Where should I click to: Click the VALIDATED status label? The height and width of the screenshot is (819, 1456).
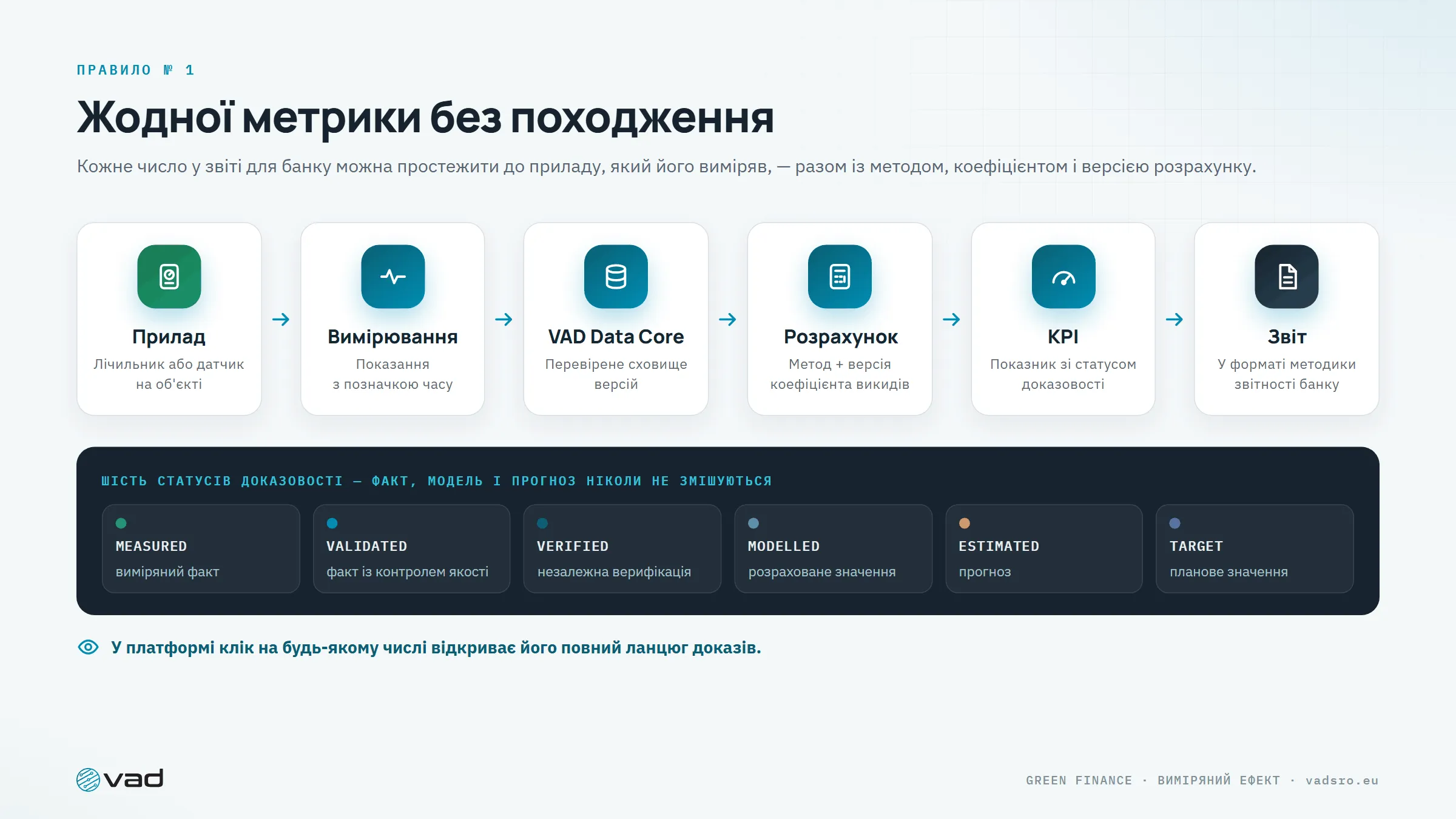[x=366, y=546]
